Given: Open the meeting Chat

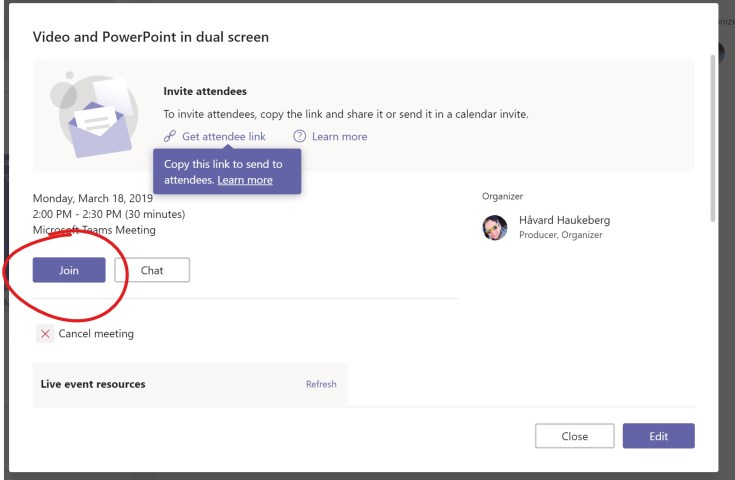Looking at the screenshot, I should [x=152, y=270].
